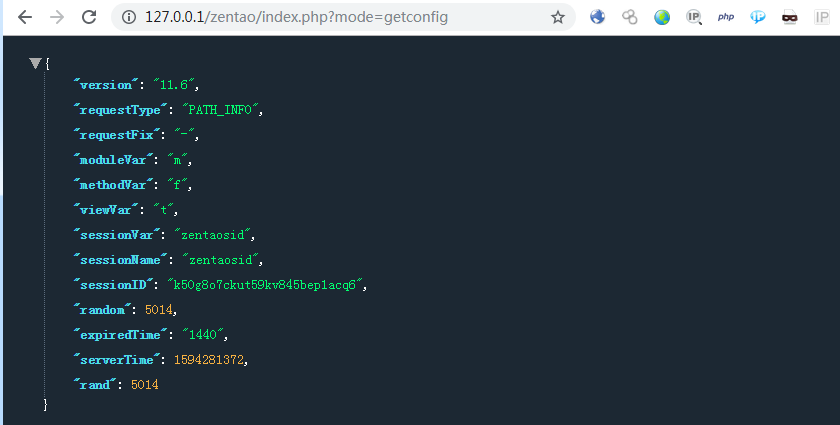840x425 pixels.
Task: Bookmark this page with the star
Action: click(557, 17)
